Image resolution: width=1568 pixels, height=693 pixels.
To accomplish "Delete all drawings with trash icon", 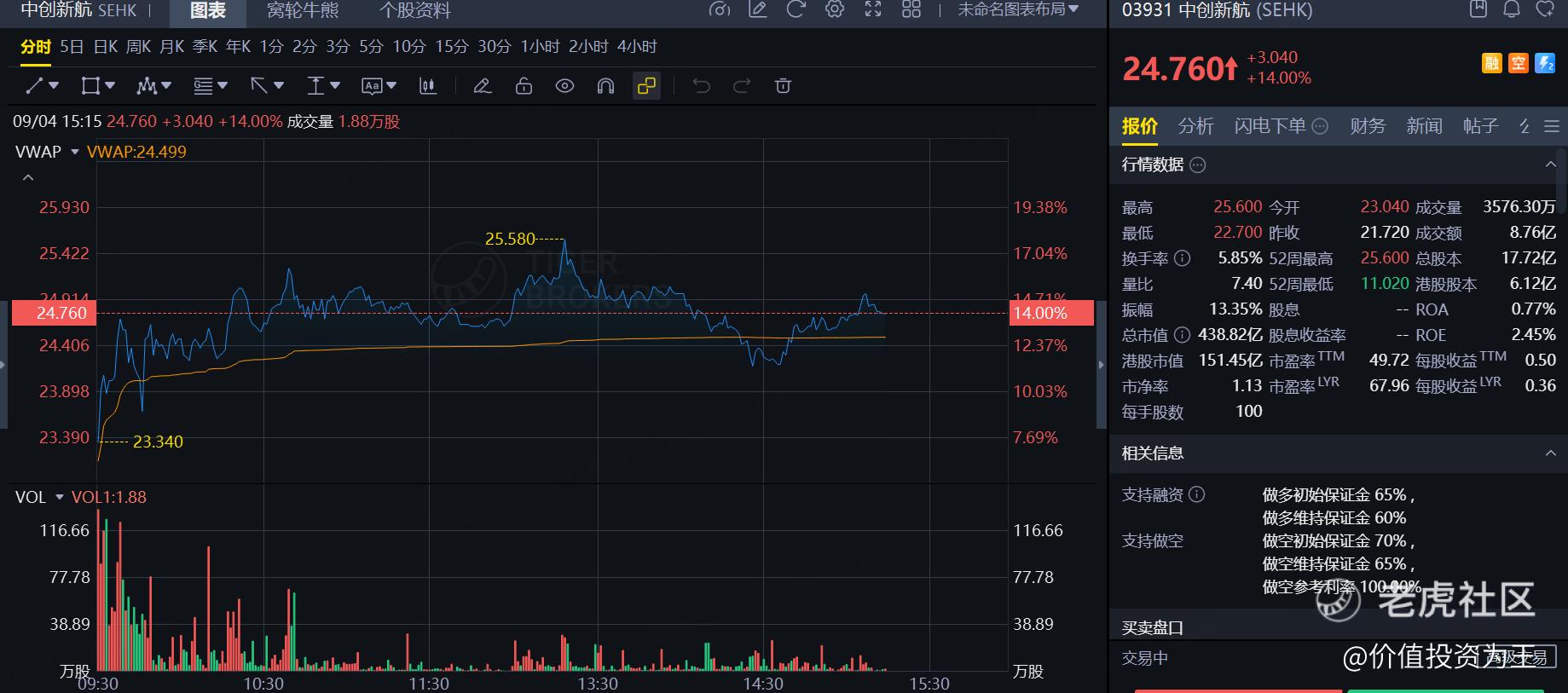I will pos(783,85).
